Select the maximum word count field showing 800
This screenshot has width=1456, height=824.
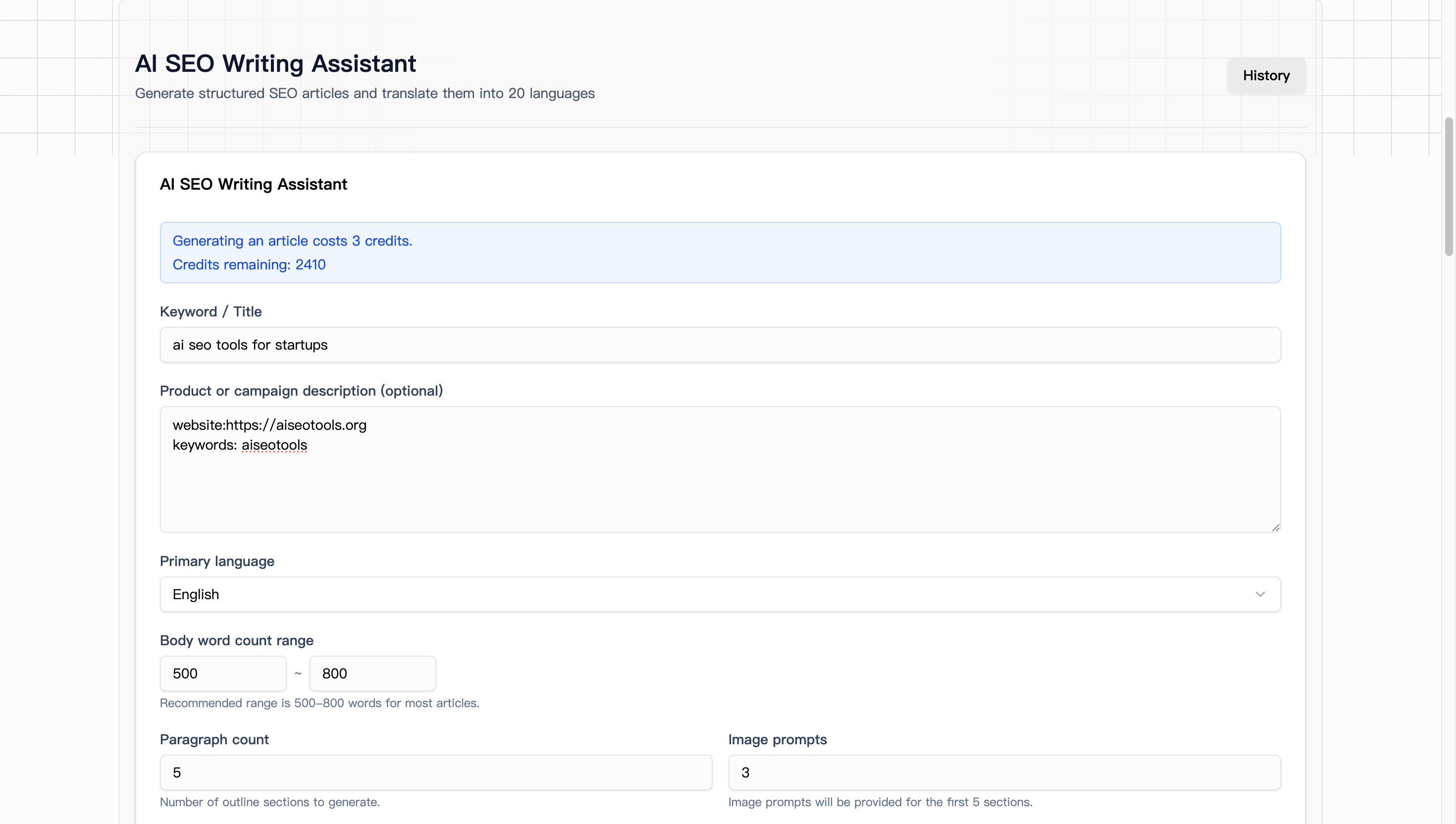point(372,673)
